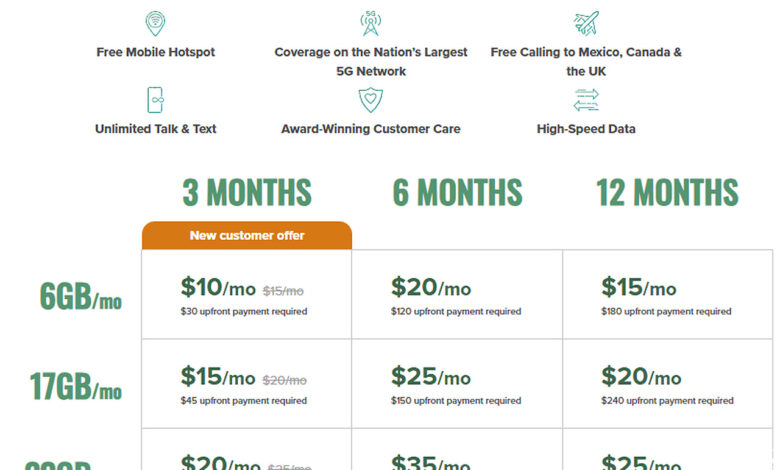
Task: Choose the 17GB 3-month $15/mo plan
Action: (247, 383)
